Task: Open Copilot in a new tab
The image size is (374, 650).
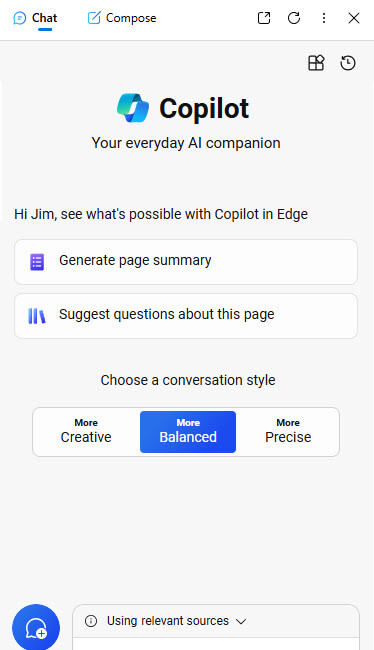Action: (264, 18)
